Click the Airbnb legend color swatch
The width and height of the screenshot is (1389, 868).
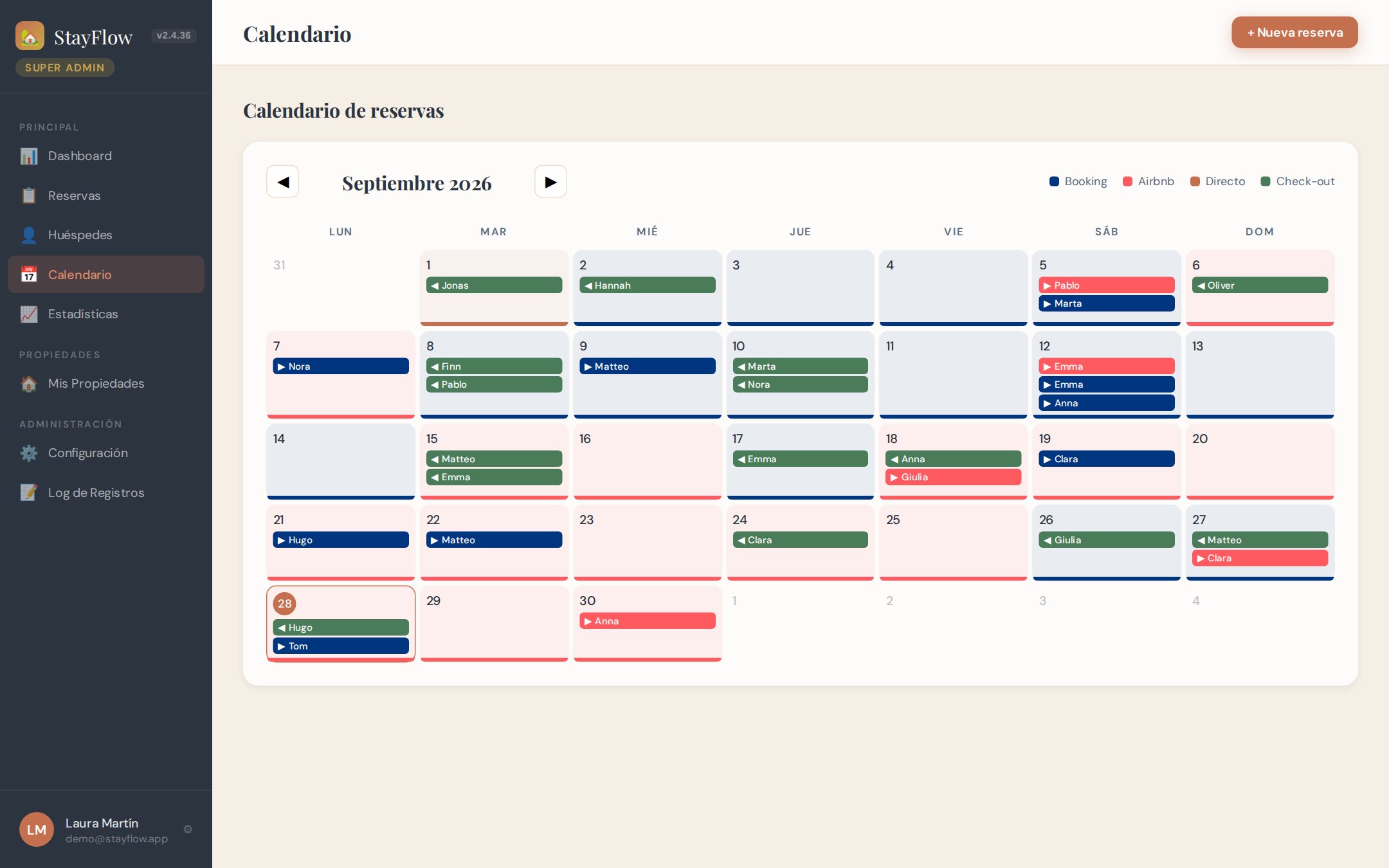coord(1127,182)
